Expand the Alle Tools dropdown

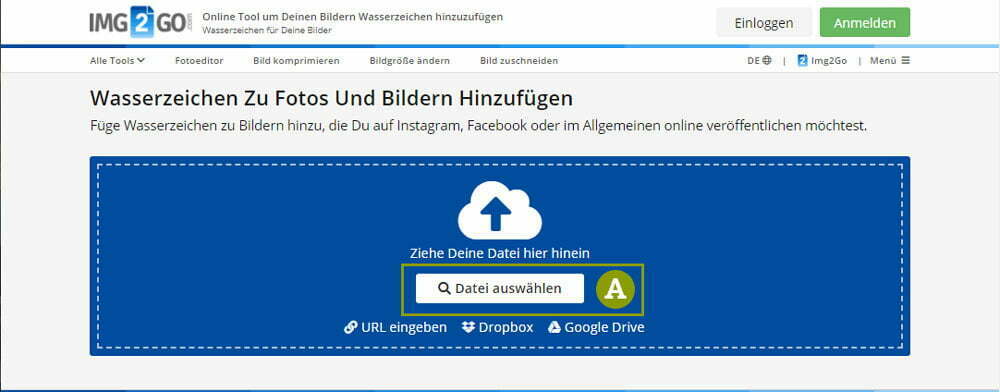point(118,61)
